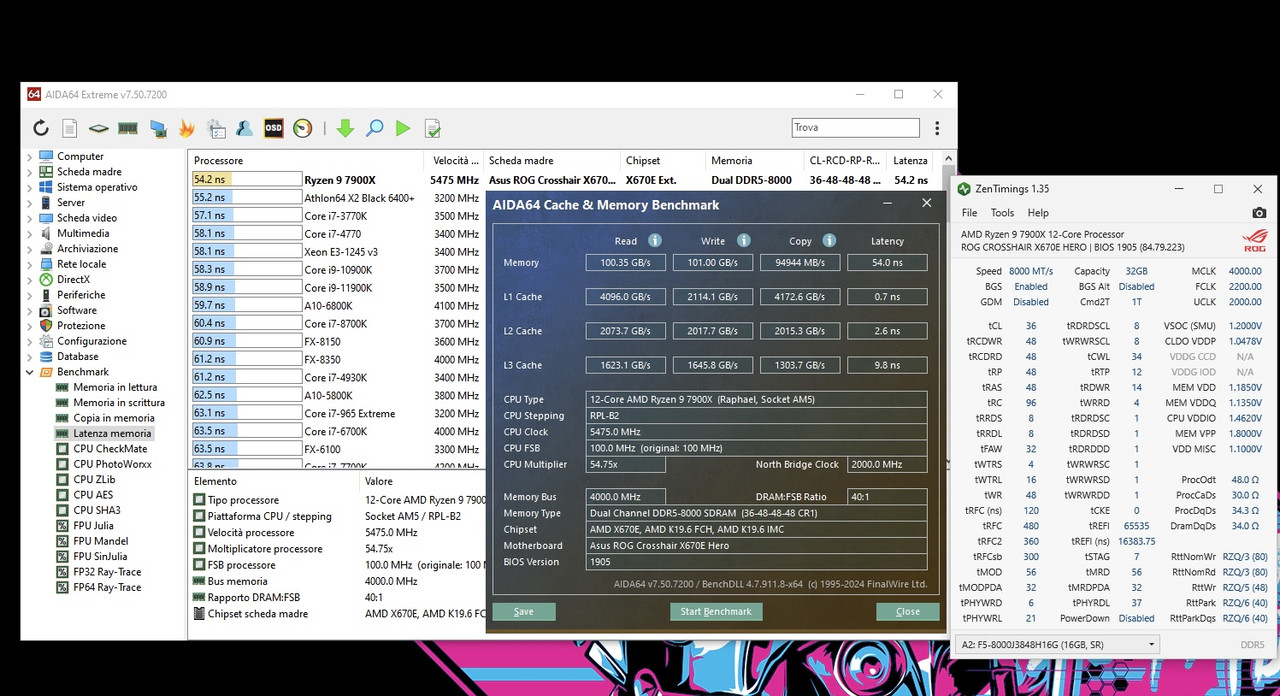Select the Xeon E3-1245 v3 result row
Image resolution: width=1280 pixels, height=696 pixels.
click(337, 251)
